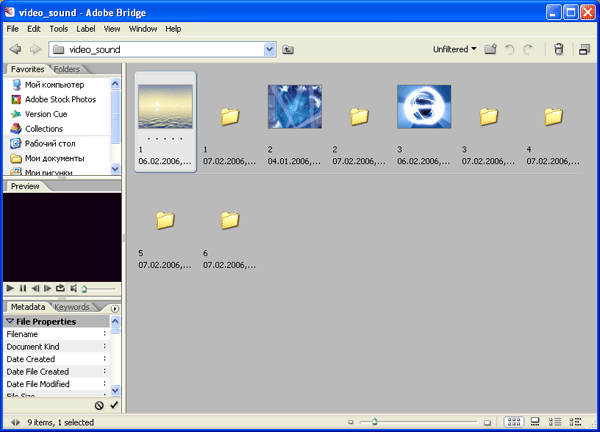The height and width of the screenshot is (432, 600).
Task: Open the Tools menu
Action: [x=59, y=29]
